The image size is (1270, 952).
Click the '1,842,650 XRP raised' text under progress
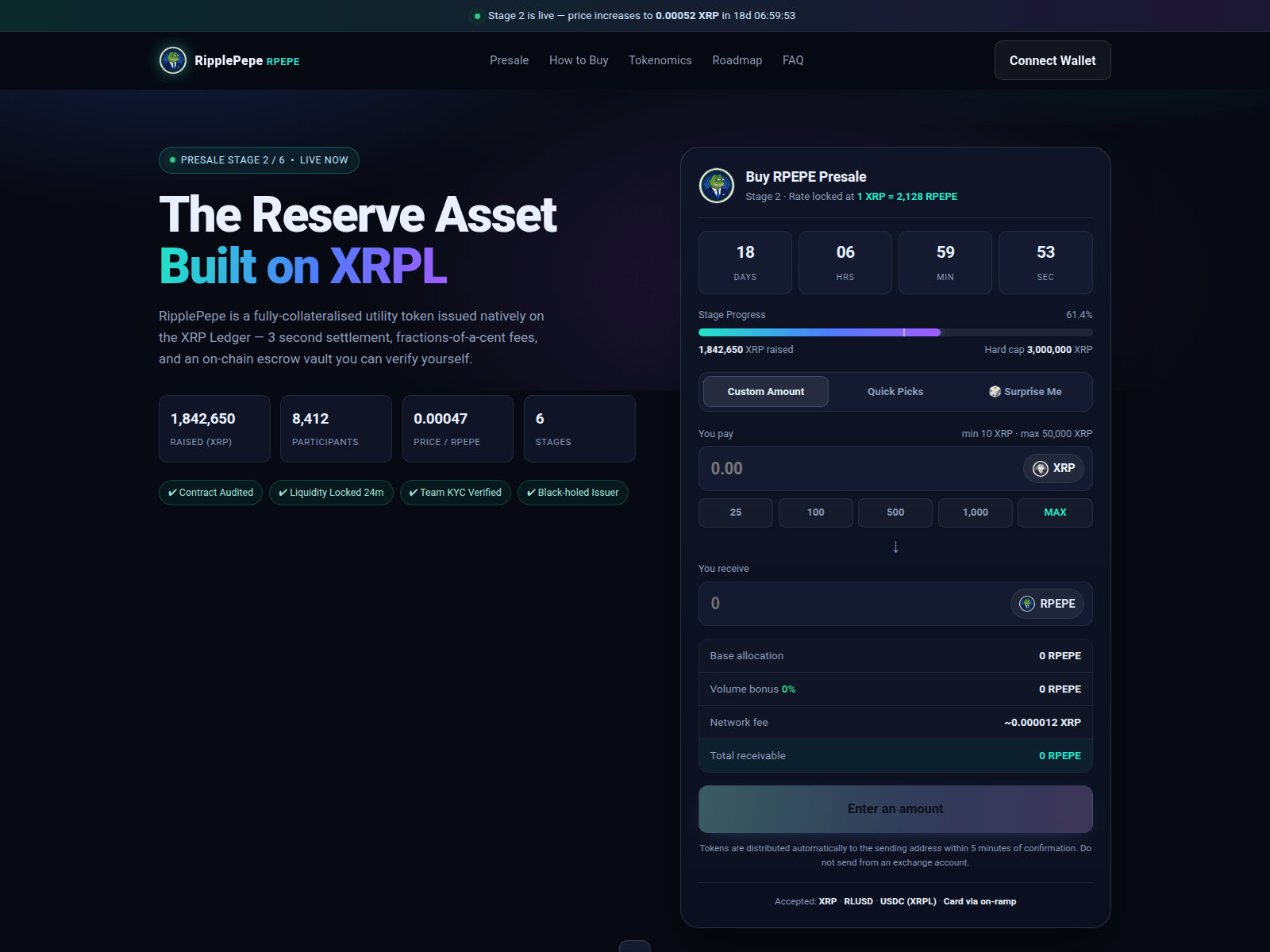click(745, 350)
